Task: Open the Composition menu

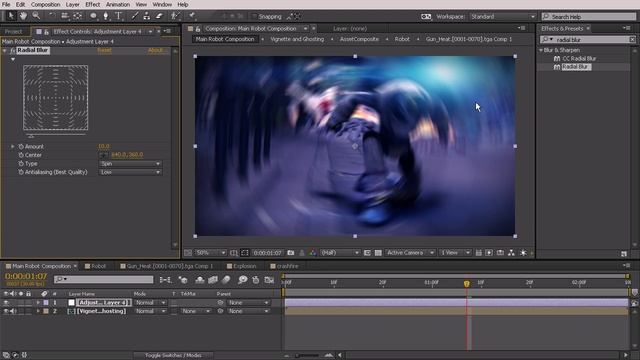Action: click(x=45, y=4)
